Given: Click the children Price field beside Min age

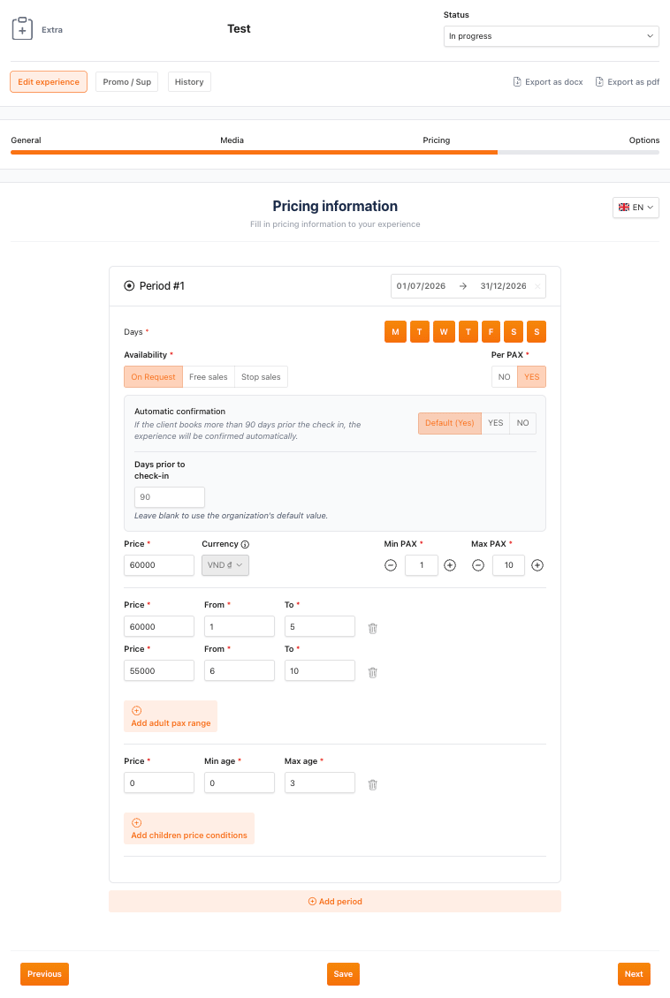Looking at the screenshot, I should [159, 783].
